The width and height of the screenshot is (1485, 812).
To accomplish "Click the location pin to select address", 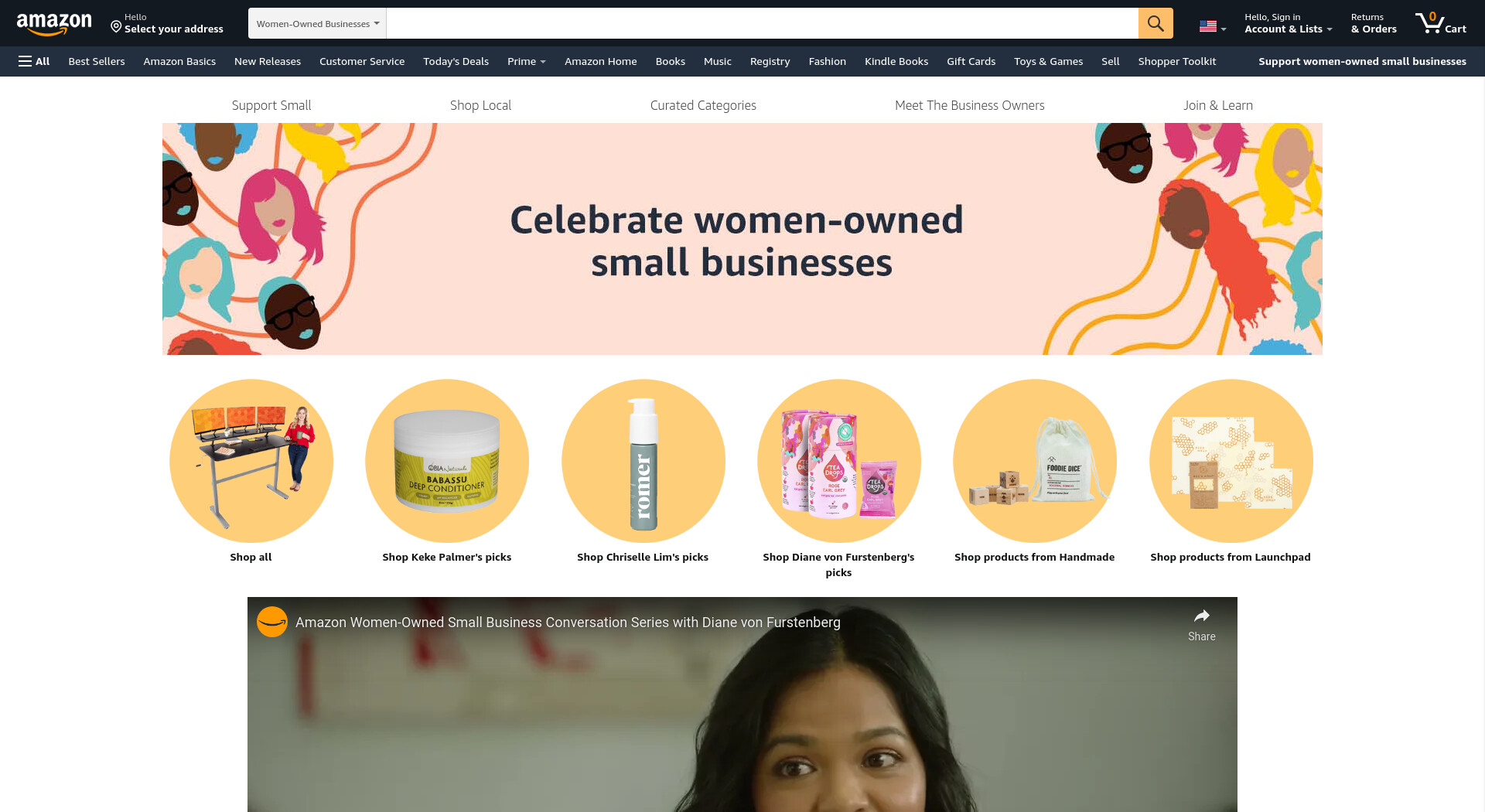I will point(116,27).
